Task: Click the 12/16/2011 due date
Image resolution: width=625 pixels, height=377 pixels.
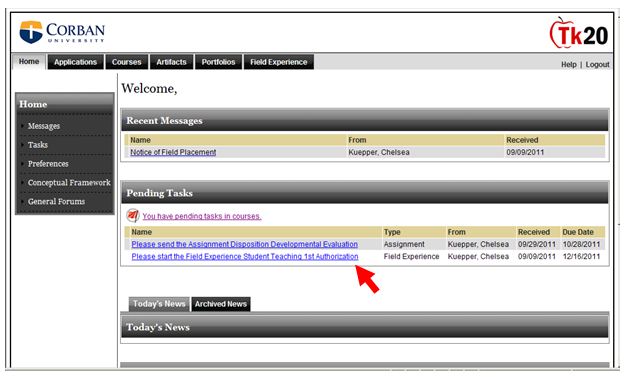Action: click(x=581, y=256)
